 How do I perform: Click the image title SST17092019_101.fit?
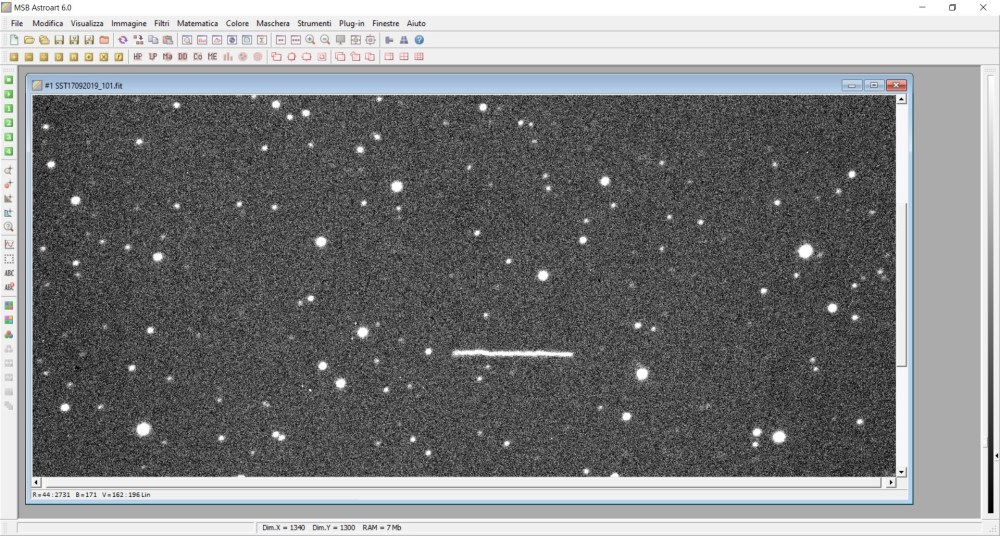click(84, 85)
